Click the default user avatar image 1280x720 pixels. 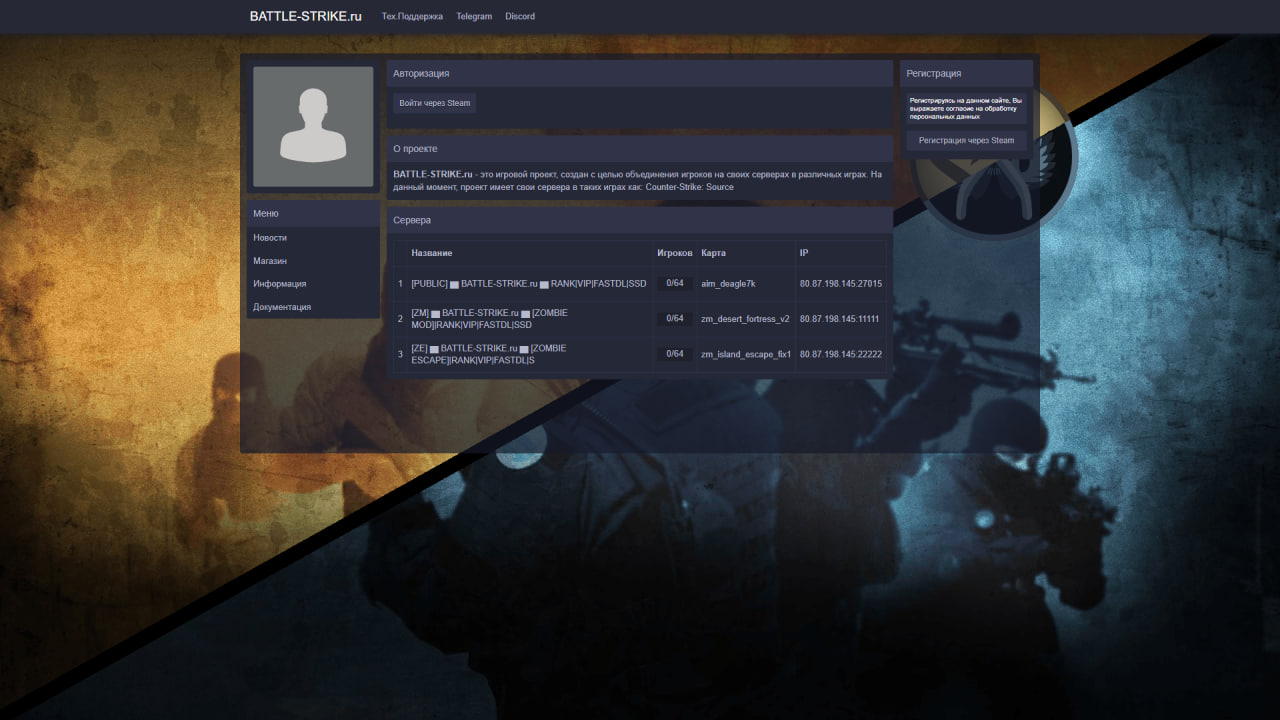point(313,127)
